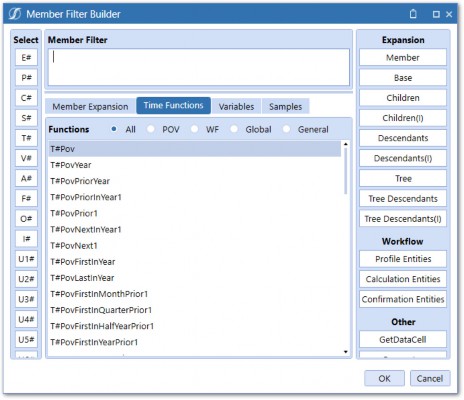Insert the O# origin token
The width and height of the screenshot is (464, 400).
26,219
